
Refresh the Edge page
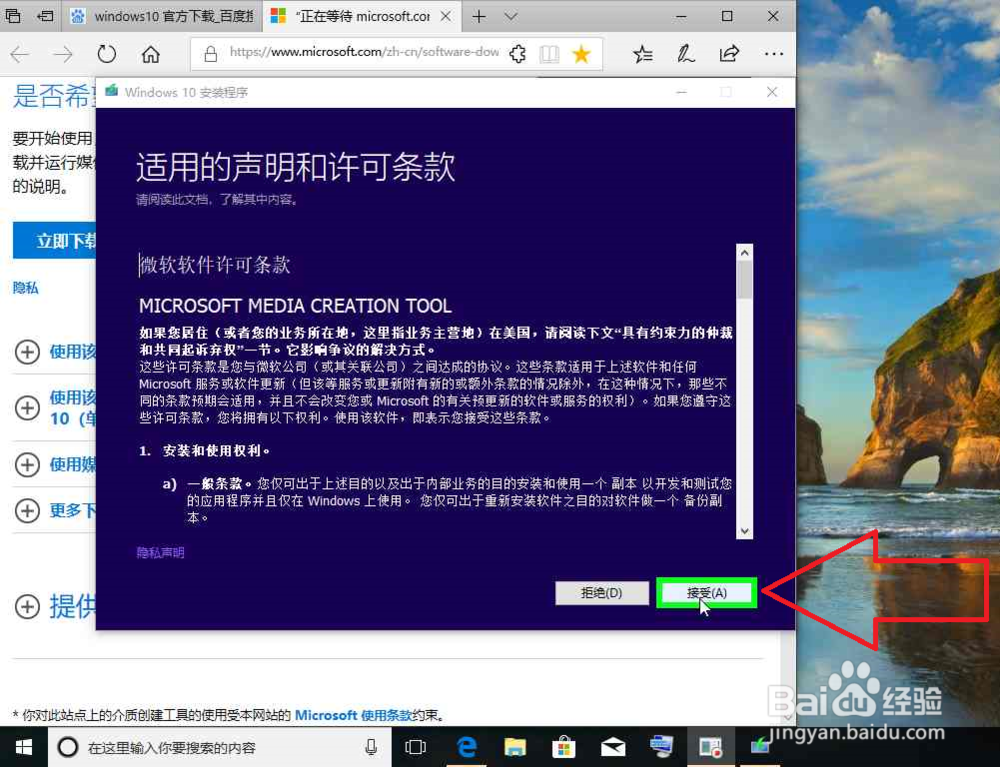point(107,54)
